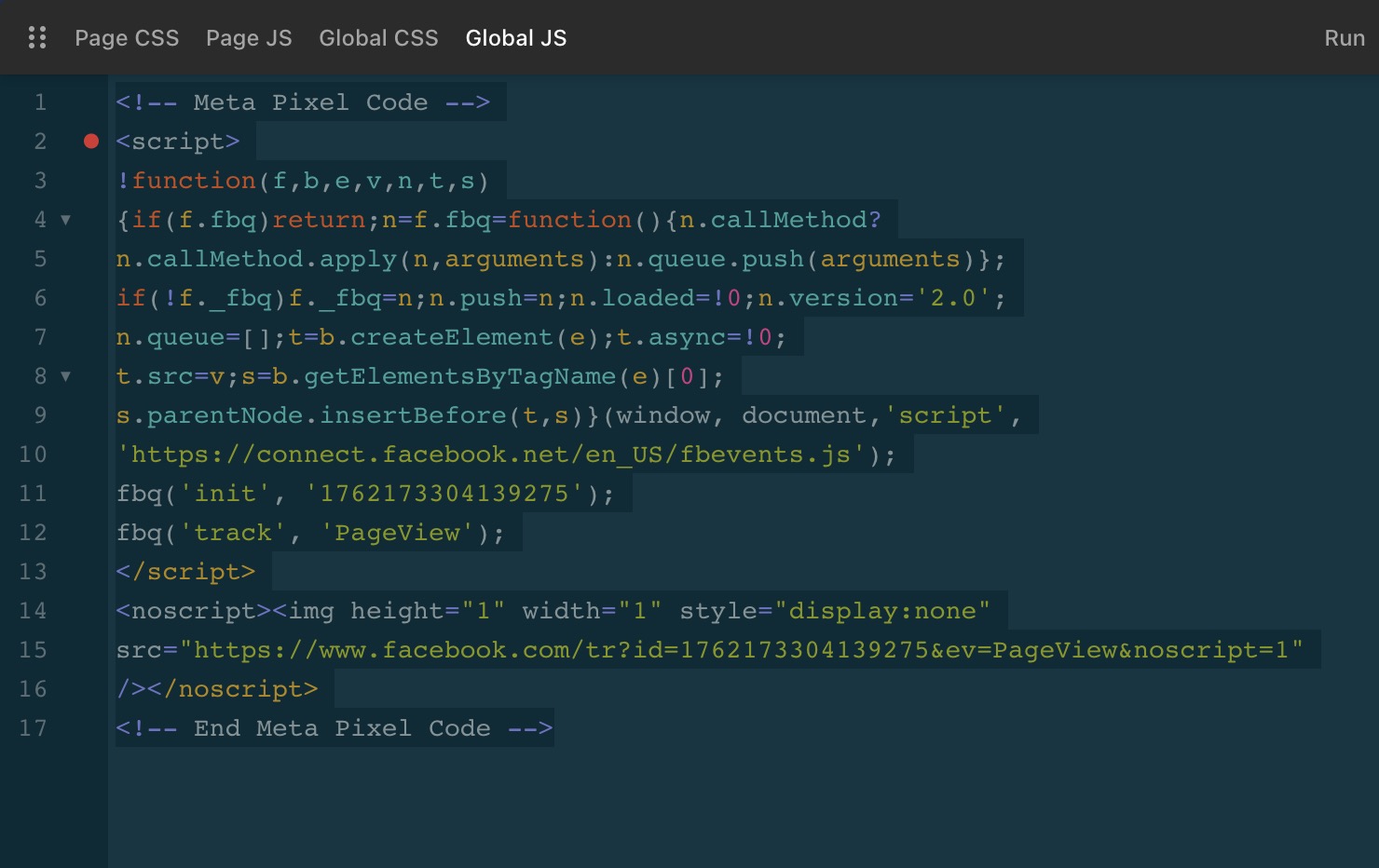The width and height of the screenshot is (1379, 868).
Task: Open the Page JS tab
Action: click(249, 38)
